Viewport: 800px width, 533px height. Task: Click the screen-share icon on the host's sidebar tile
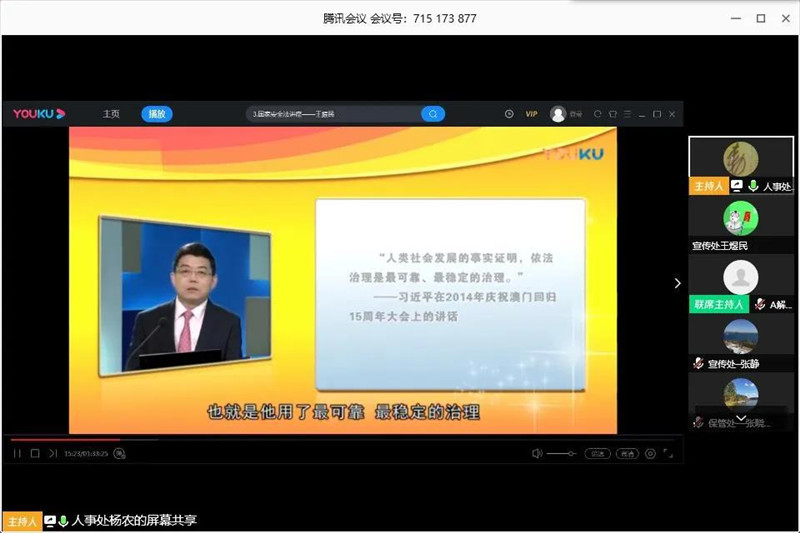[x=737, y=186]
